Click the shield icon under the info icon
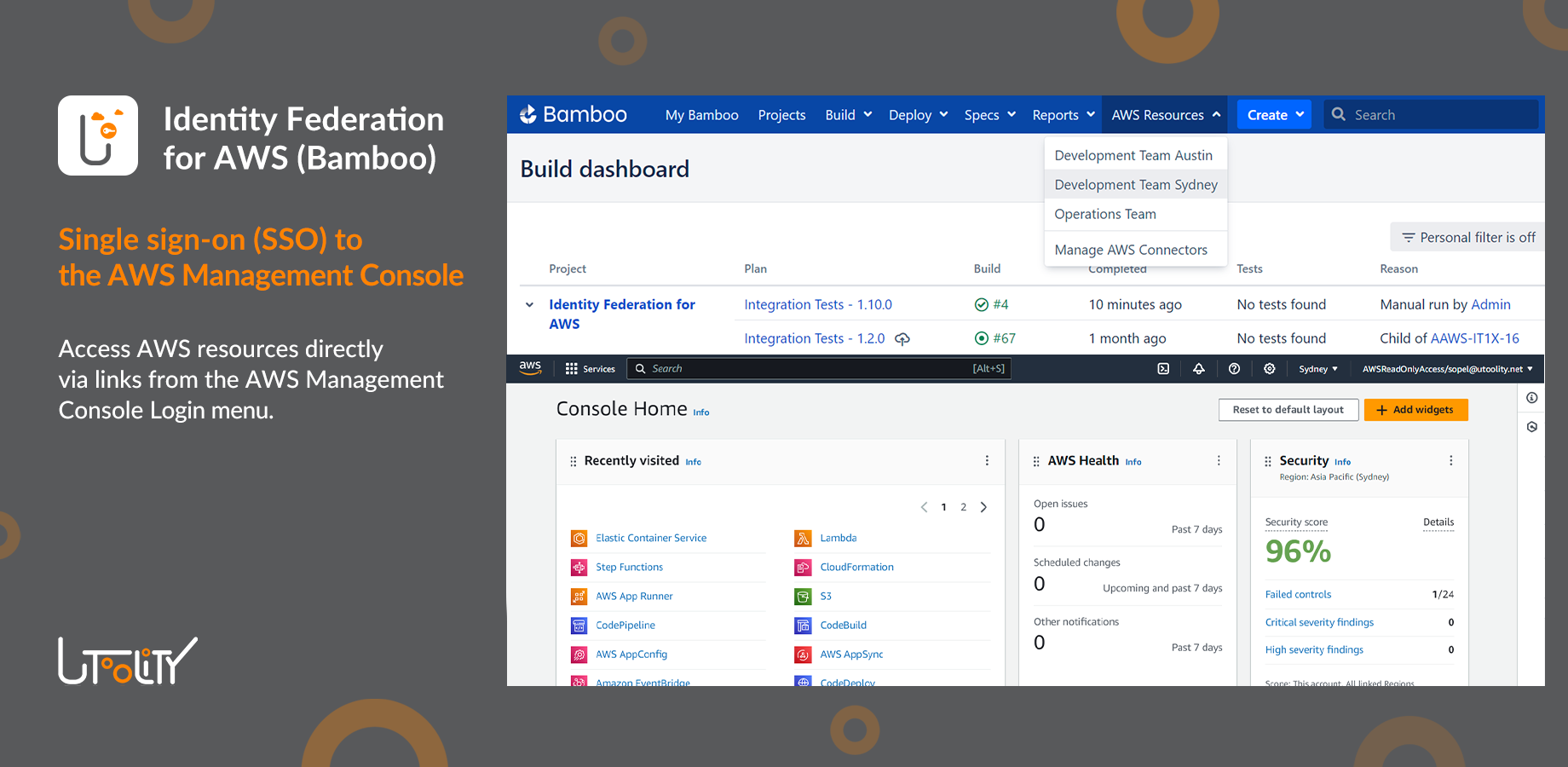Image resolution: width=1568 pixels, height=767 pixels. (x=1532, y=427)
